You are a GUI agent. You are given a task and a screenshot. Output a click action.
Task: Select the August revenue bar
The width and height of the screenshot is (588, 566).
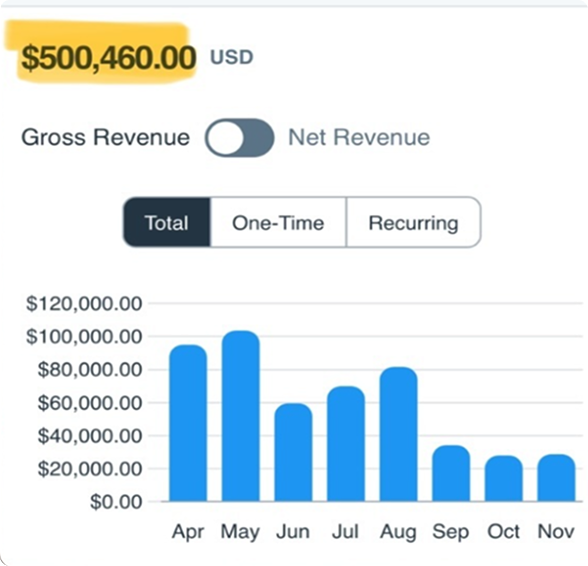tap(398, 434)
